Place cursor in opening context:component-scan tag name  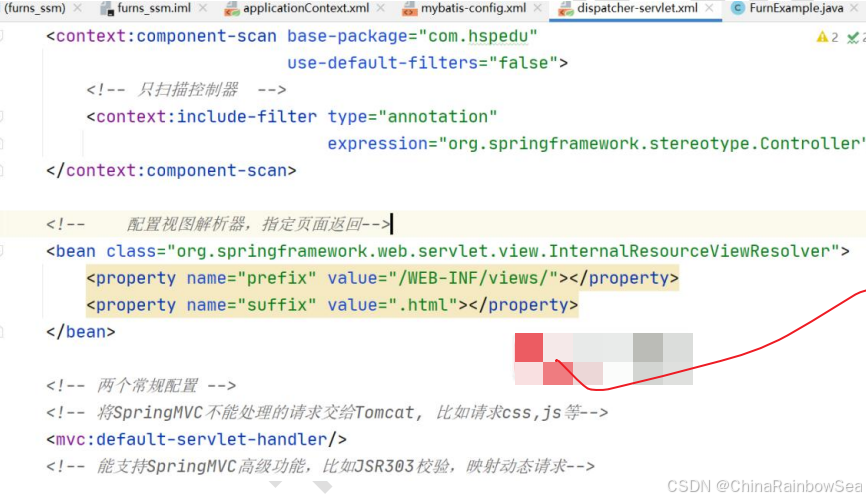[166, 36]
